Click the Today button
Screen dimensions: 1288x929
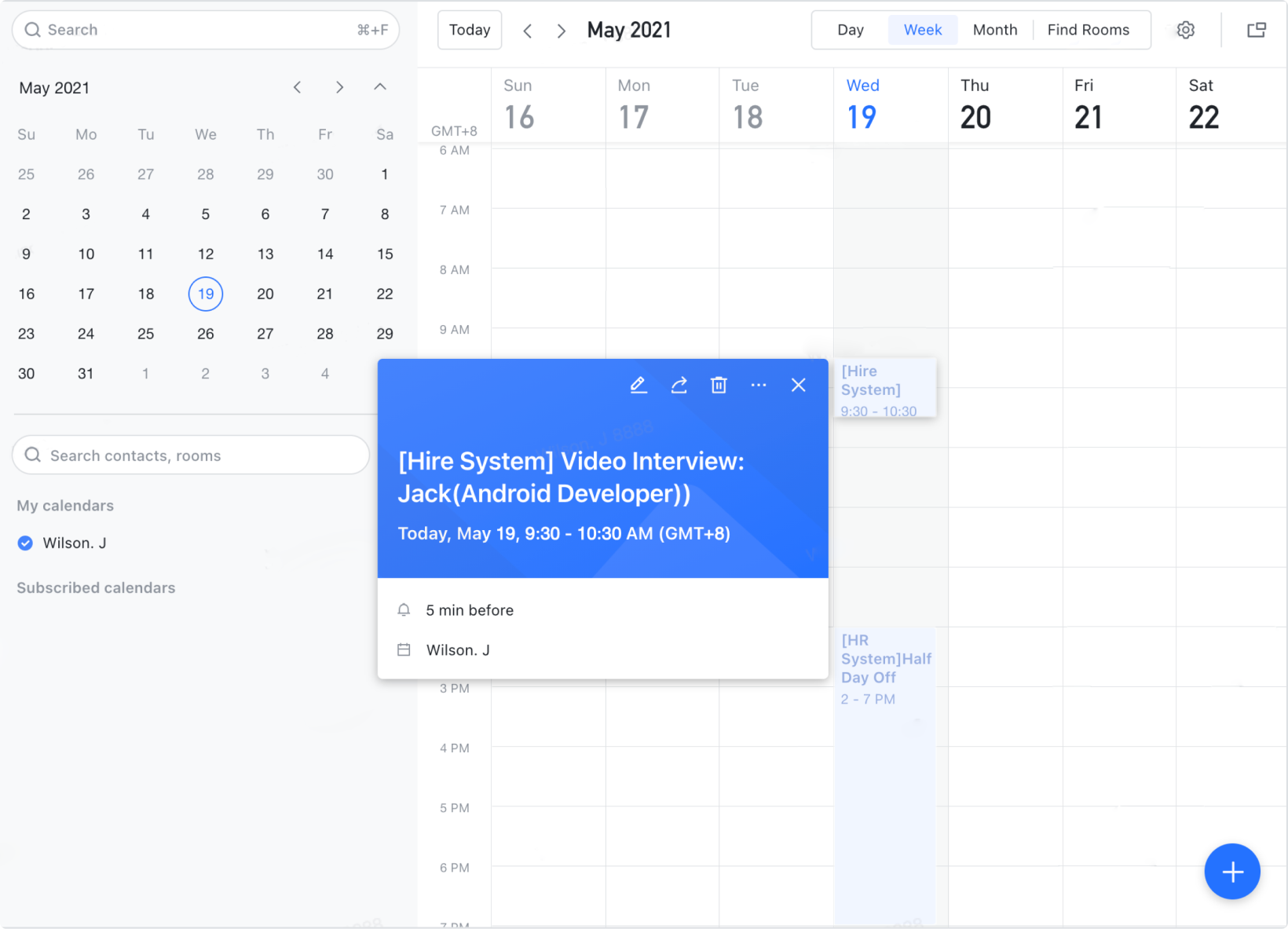click(470, 30)
